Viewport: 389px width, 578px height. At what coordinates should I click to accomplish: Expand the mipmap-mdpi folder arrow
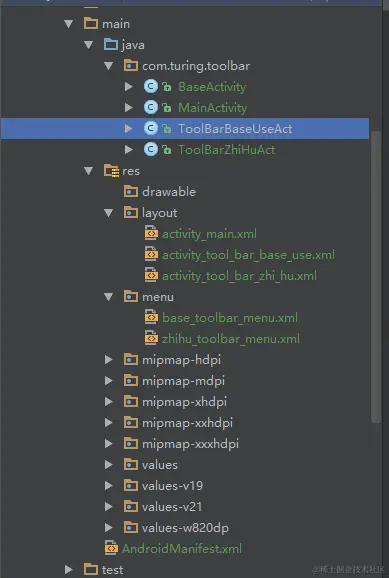[108, 381]
